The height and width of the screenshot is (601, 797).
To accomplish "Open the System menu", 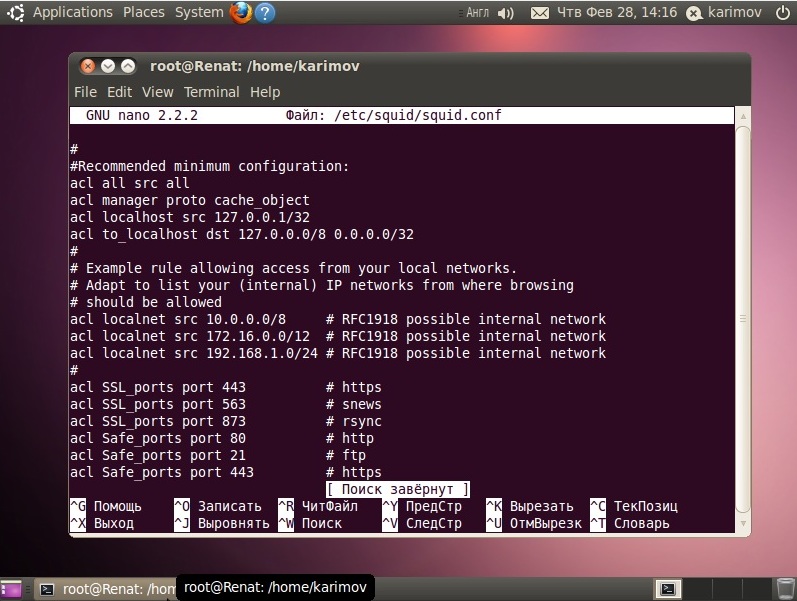I will 199,12.
